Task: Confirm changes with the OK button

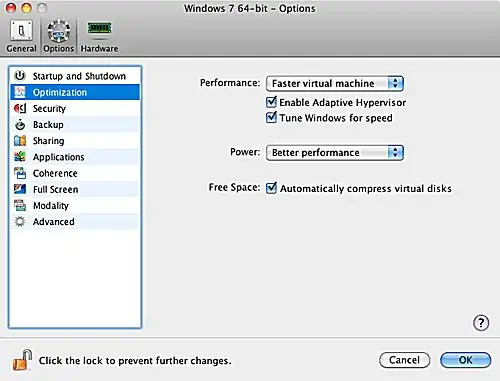Action: pos(465,360)
